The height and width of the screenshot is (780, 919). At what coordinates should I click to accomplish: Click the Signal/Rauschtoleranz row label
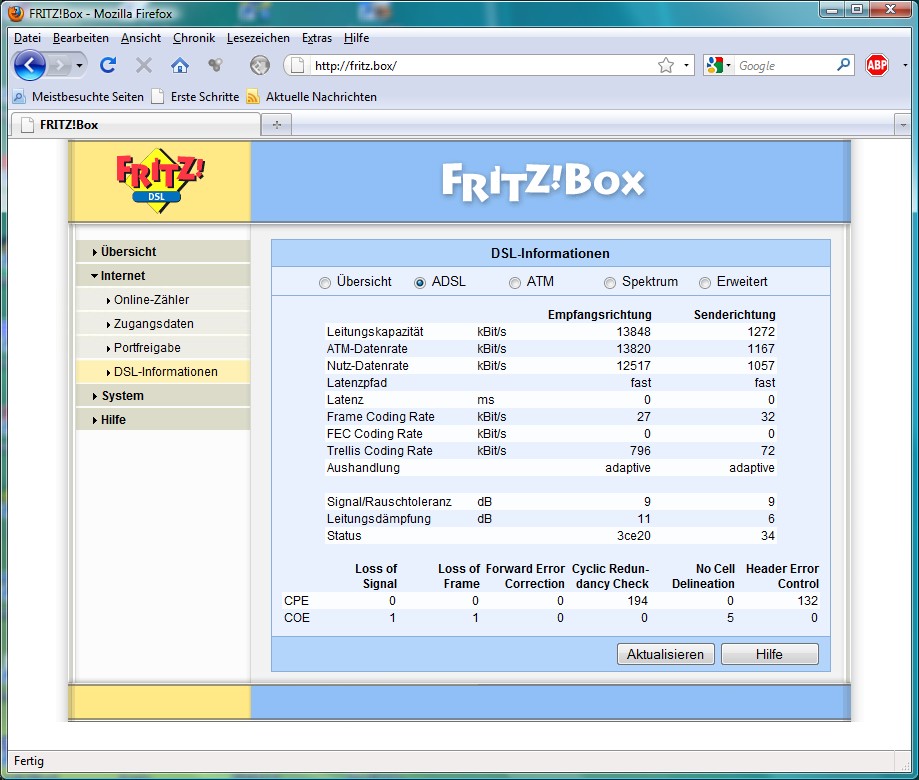click(389, 502)
